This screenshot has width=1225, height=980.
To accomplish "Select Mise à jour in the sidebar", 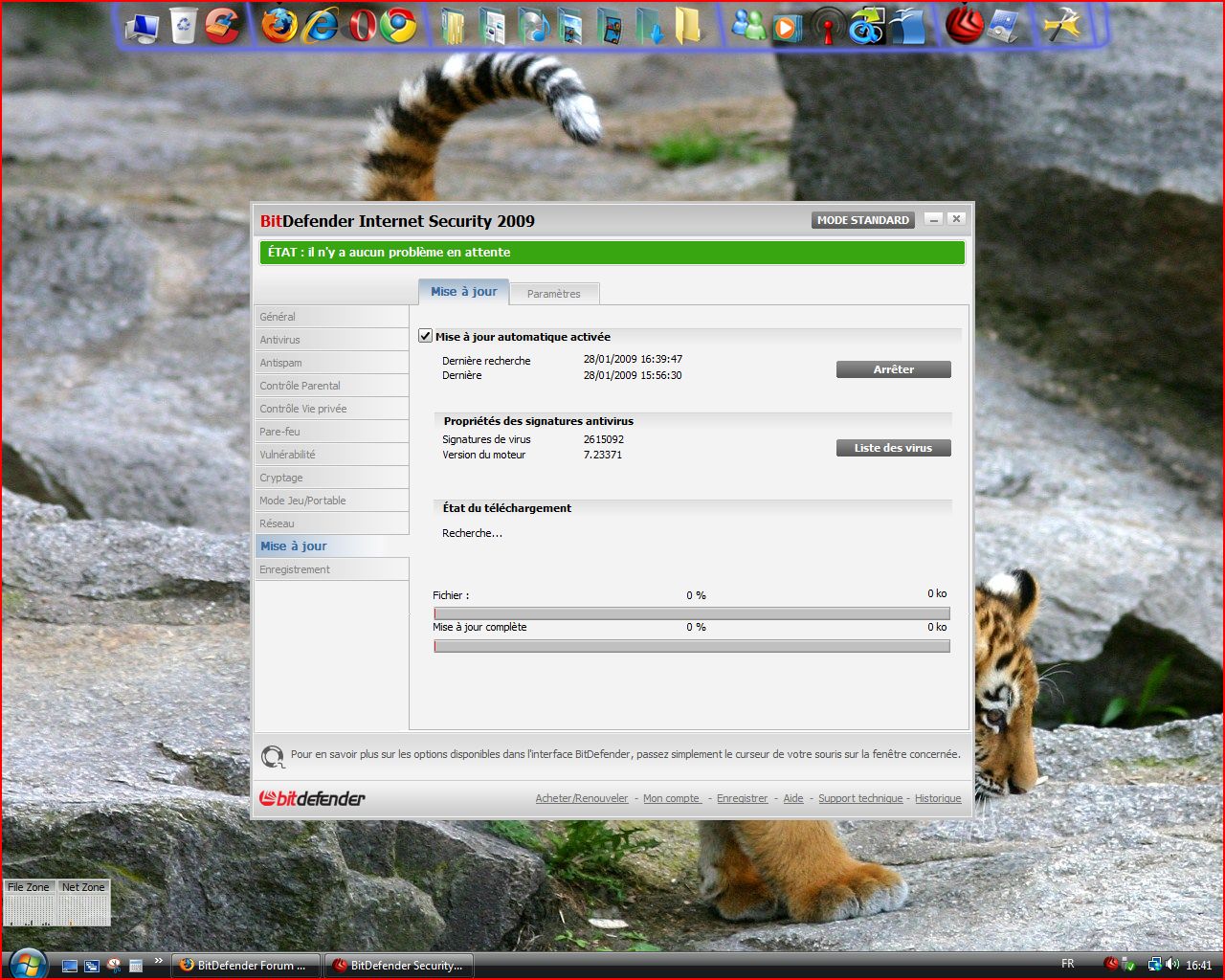I will [331, 546].
